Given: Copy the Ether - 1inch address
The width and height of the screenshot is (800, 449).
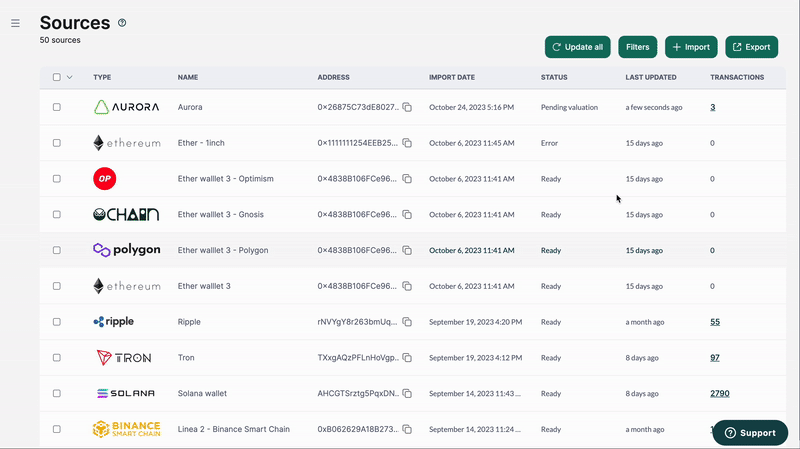Looking at the screenshot, I should point(407,143).
